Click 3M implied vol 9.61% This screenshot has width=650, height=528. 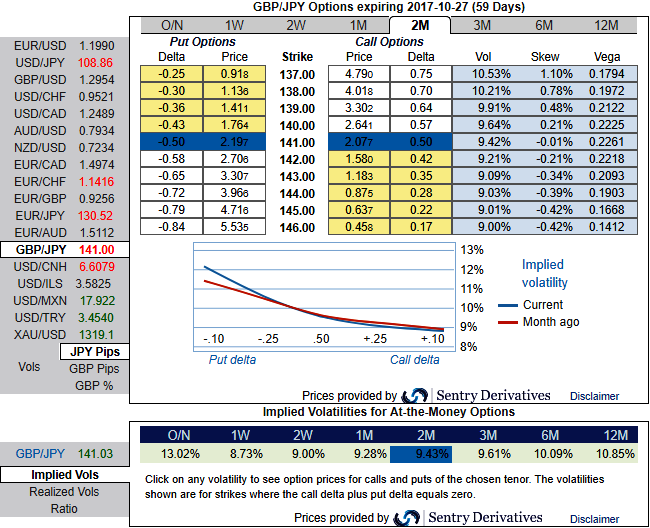click(494, 454)
